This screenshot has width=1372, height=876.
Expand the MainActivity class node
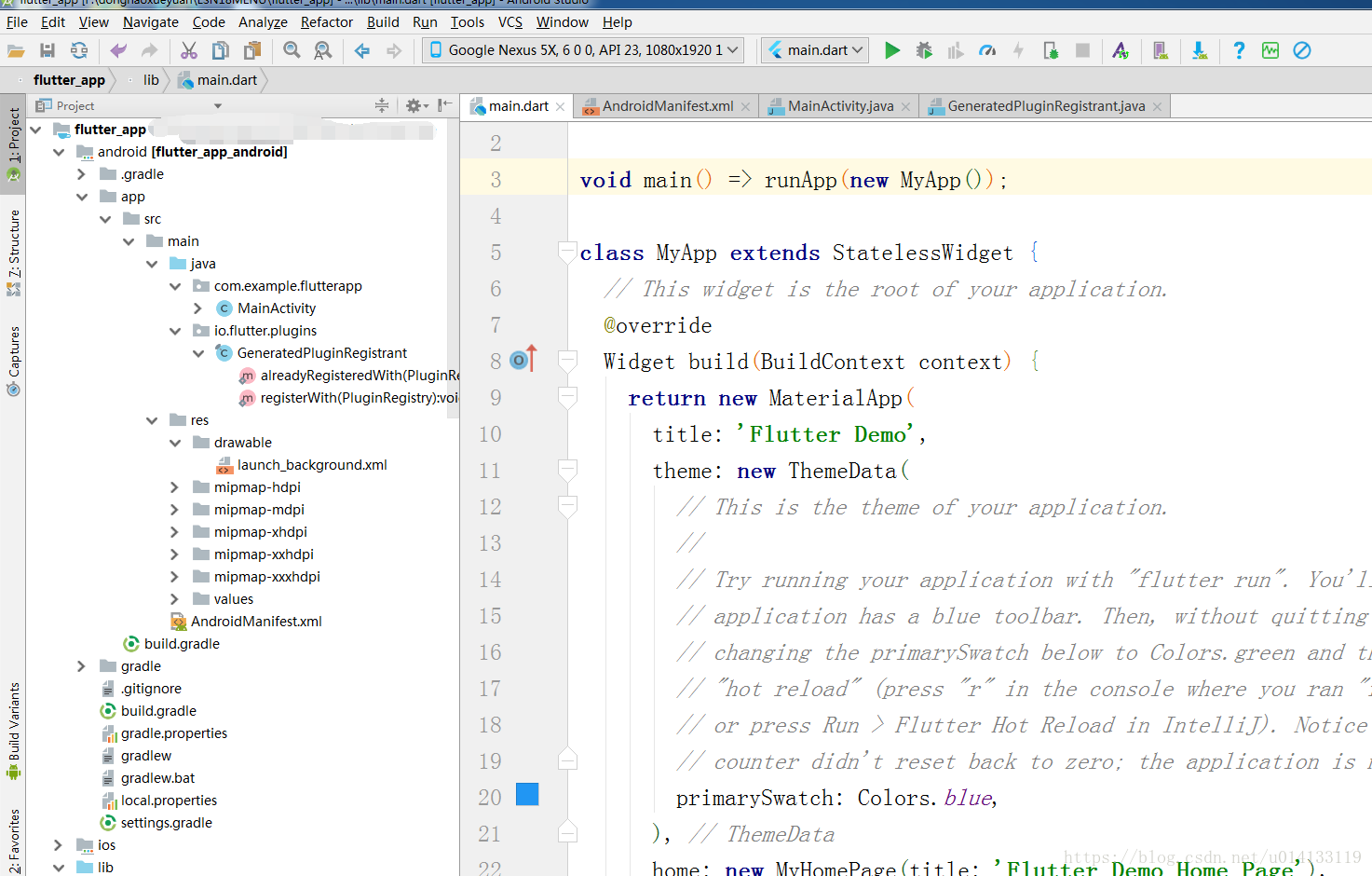pyautogui.click(x=197, y=308)
